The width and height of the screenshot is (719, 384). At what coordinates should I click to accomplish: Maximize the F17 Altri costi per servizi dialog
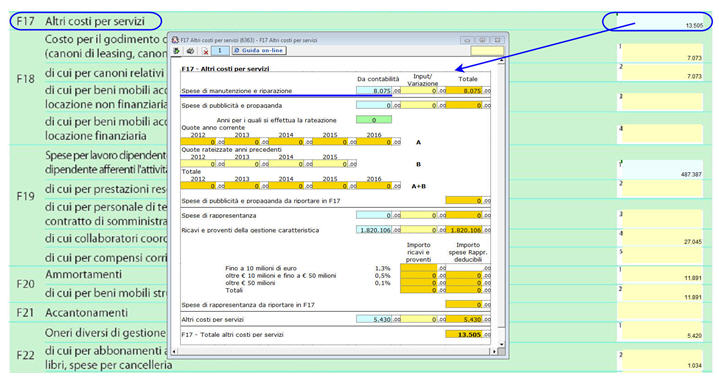[x=482, y=40]
